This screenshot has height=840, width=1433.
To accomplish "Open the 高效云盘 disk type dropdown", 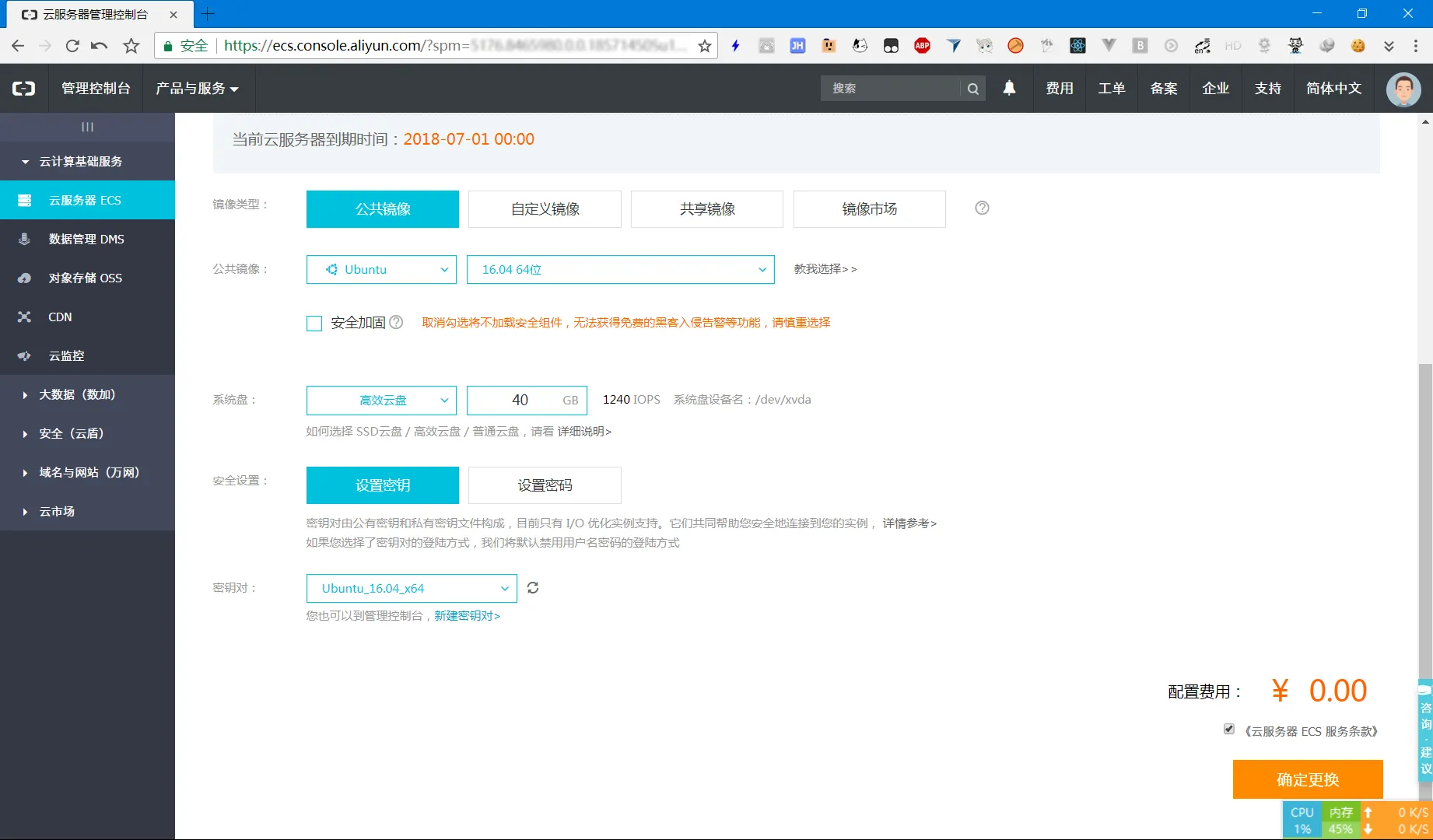I will coord(381,400).
